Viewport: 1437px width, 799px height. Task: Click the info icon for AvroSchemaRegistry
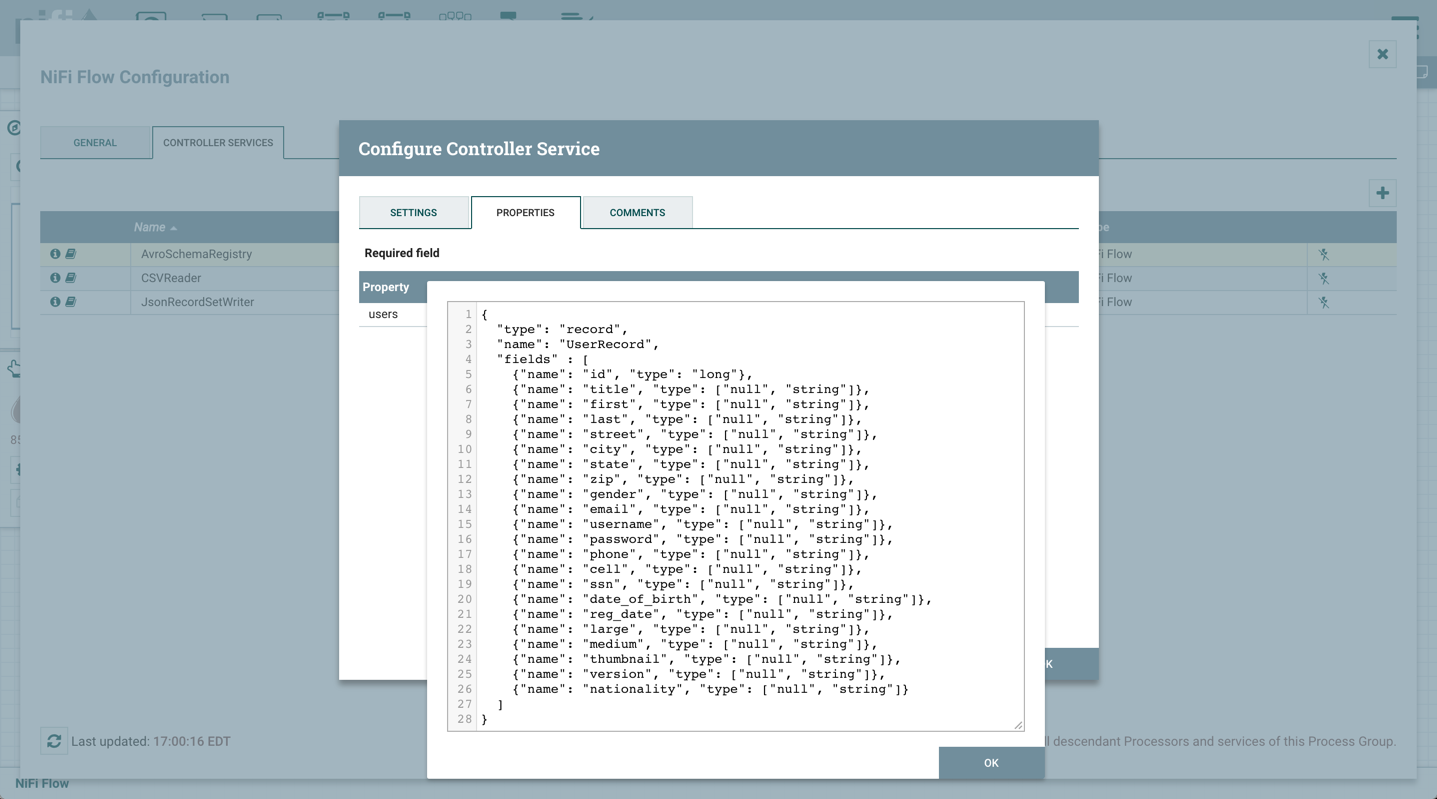[55, 254]
